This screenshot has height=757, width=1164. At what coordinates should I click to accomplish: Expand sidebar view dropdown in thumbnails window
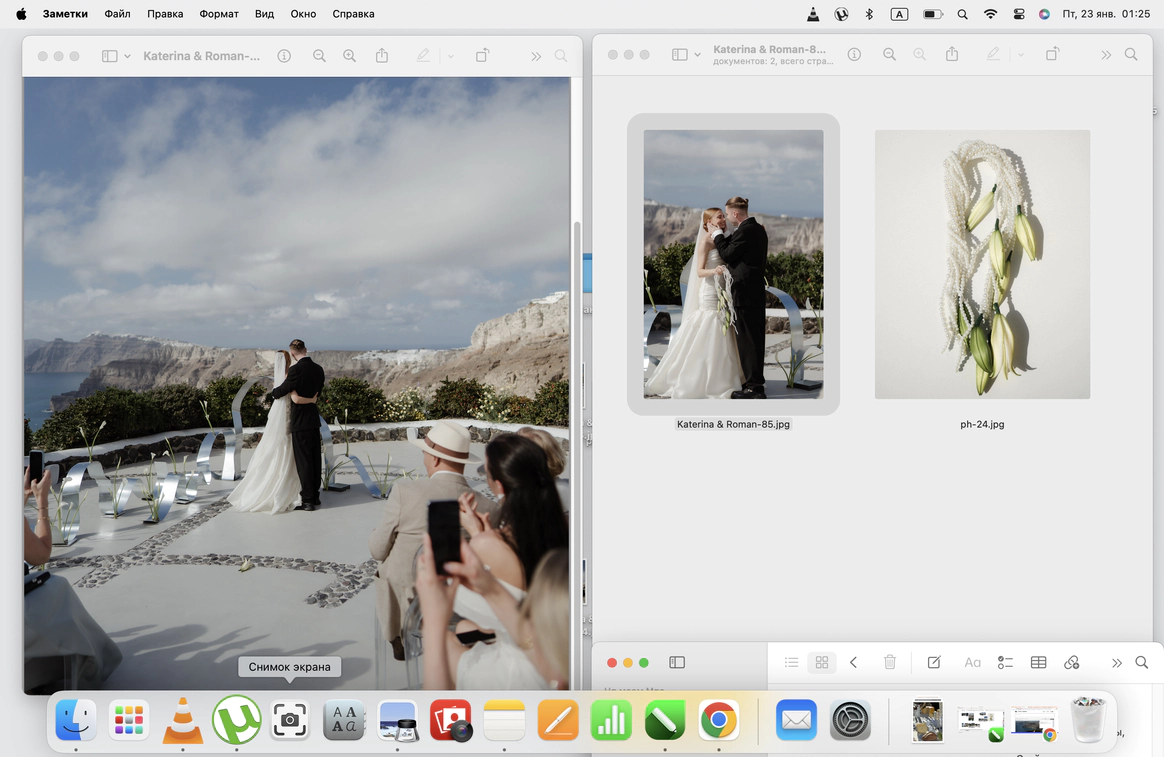tap(697, 55)
